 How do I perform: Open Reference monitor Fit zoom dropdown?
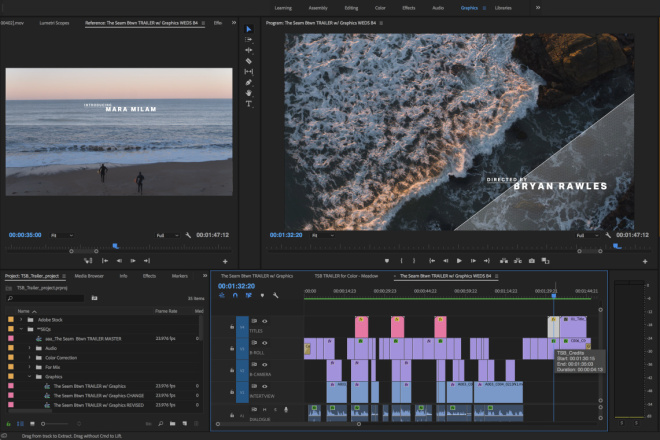tap(62, 235)
